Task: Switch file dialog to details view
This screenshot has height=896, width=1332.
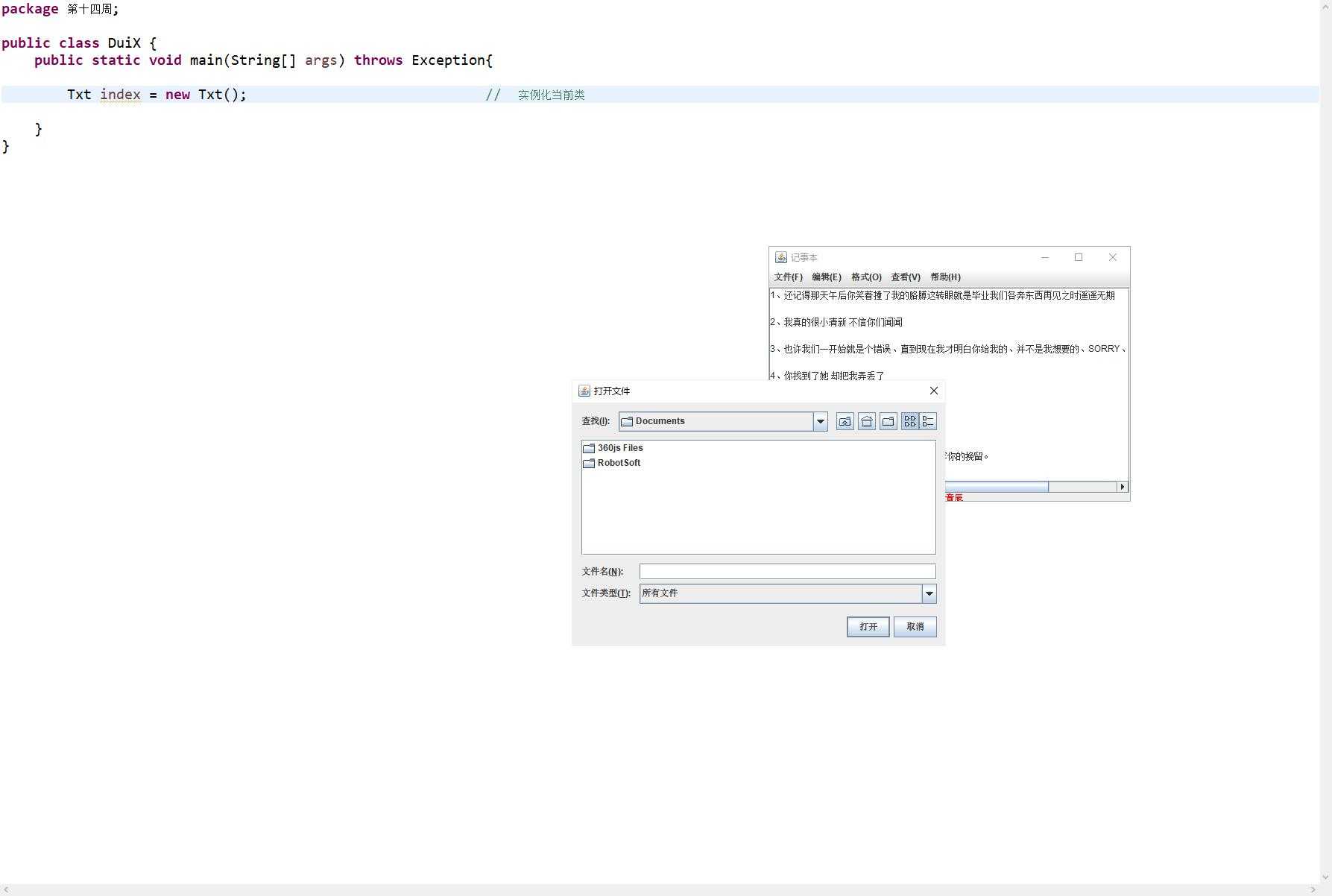Action: 928,421
